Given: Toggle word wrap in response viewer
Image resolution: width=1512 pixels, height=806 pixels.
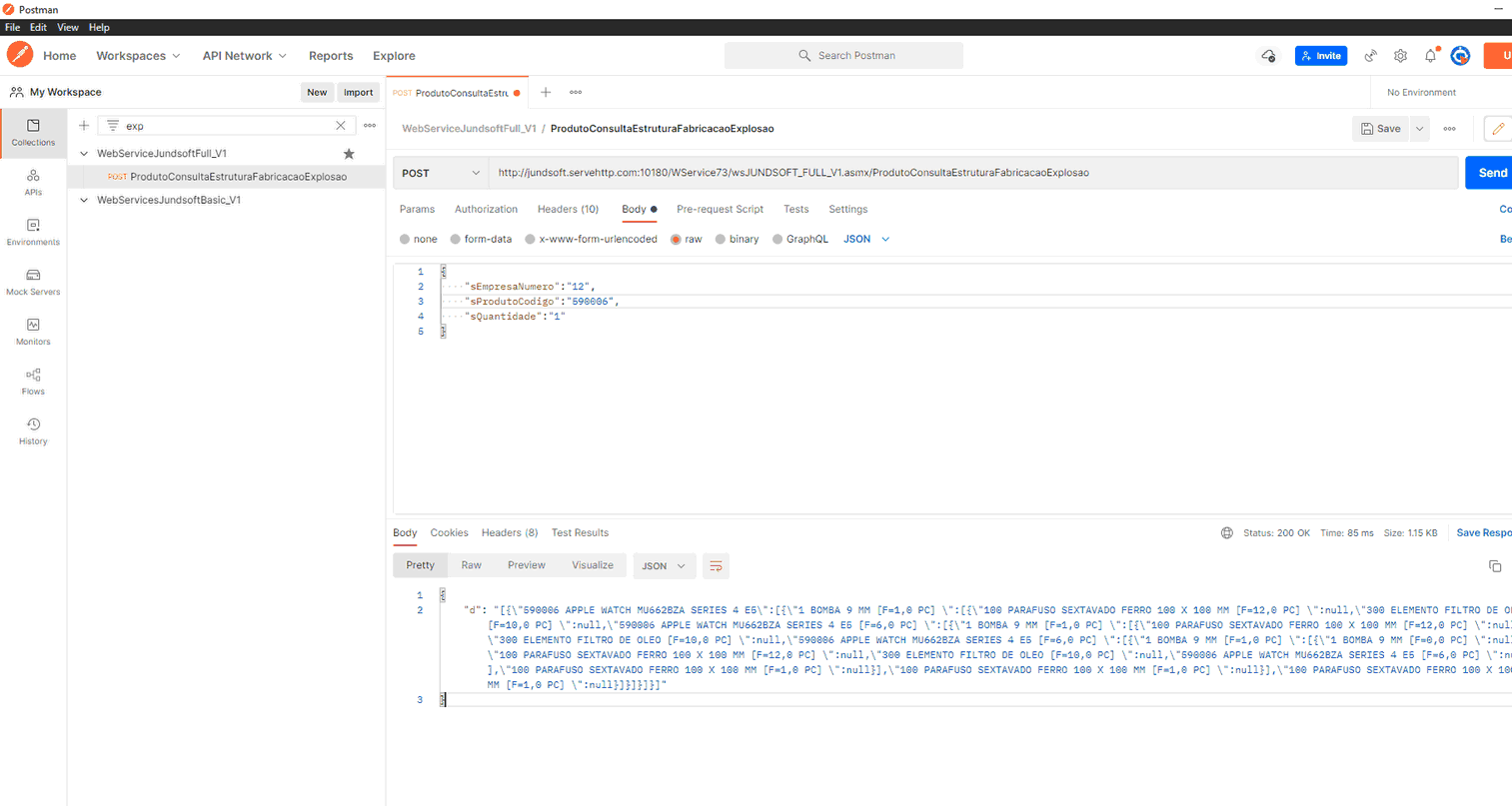Looking at the screenshot, I should pyautogui.click(x=716, y=566).
